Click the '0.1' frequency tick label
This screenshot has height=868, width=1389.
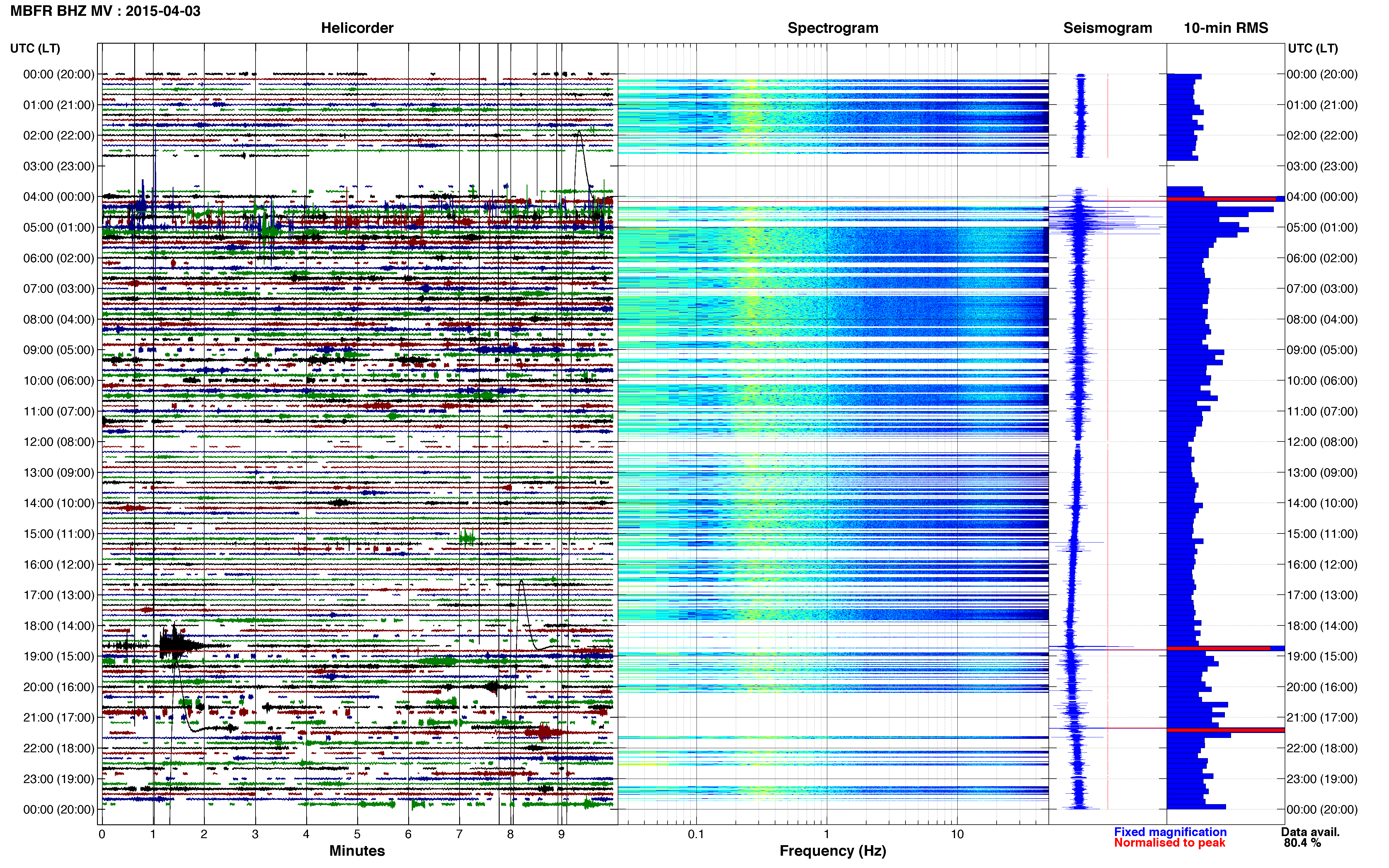(696, 834)
